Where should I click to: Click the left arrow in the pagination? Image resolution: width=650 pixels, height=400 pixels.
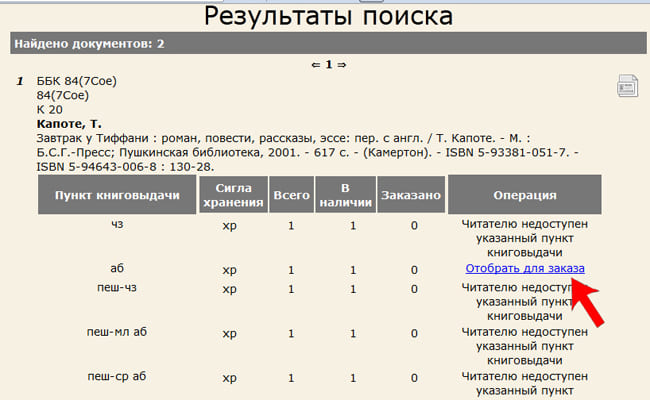pos(315,64)
